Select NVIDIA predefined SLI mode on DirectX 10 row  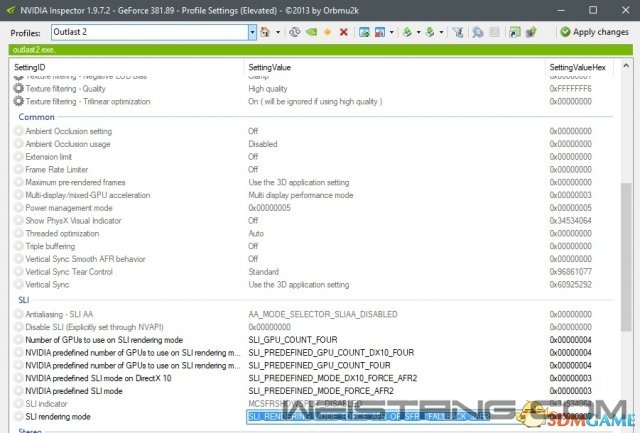[x=313, y=378]
